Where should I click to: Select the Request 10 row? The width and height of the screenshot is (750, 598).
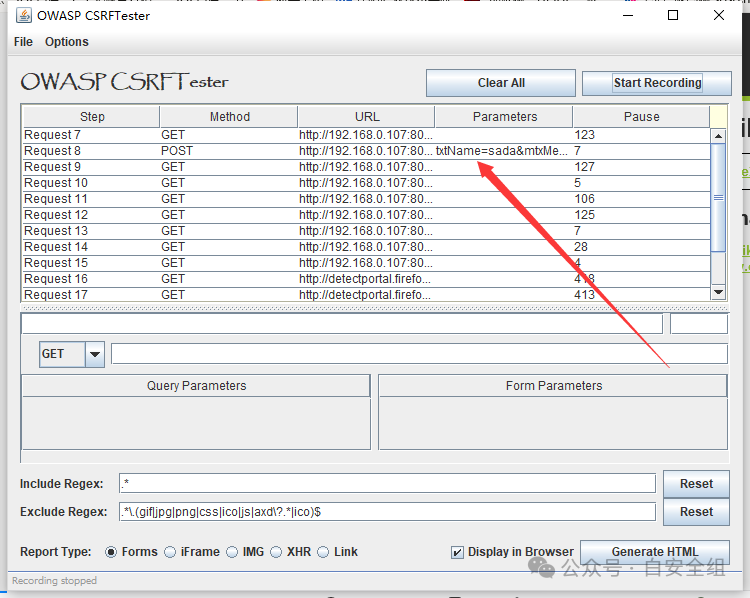(366, 183)
